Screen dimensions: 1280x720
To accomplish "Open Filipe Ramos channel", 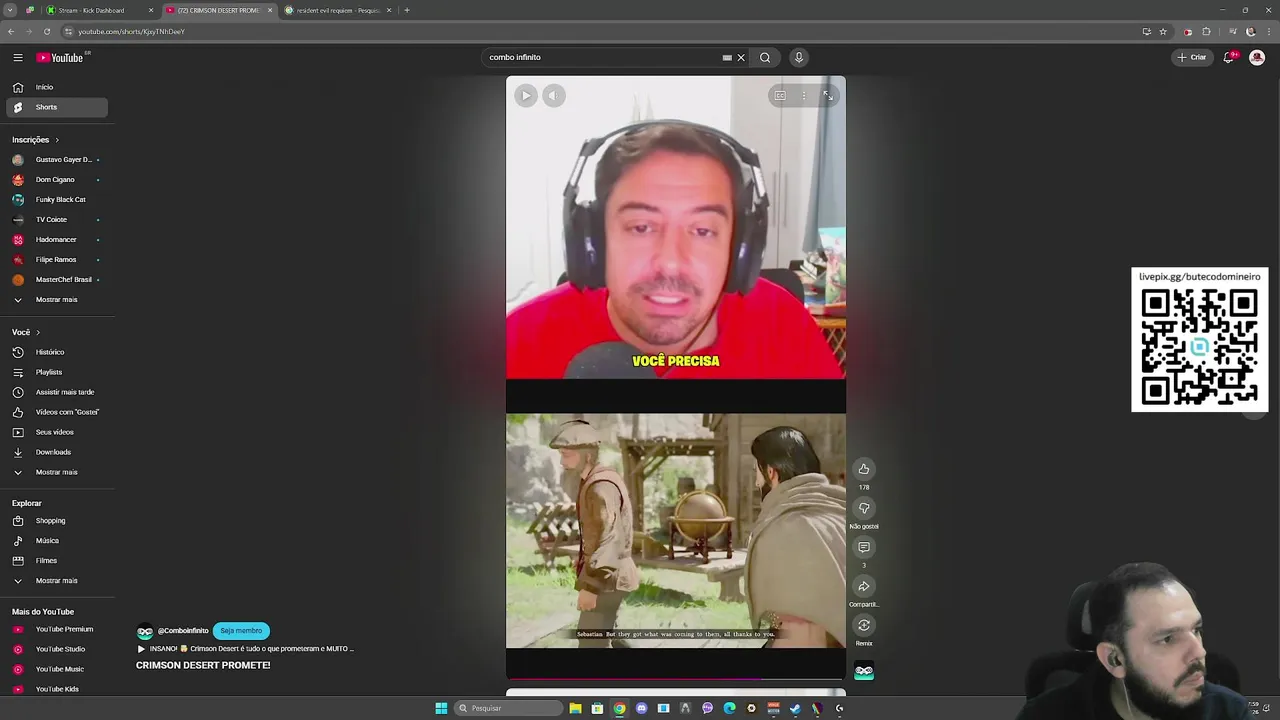I will tap(58, 260).
